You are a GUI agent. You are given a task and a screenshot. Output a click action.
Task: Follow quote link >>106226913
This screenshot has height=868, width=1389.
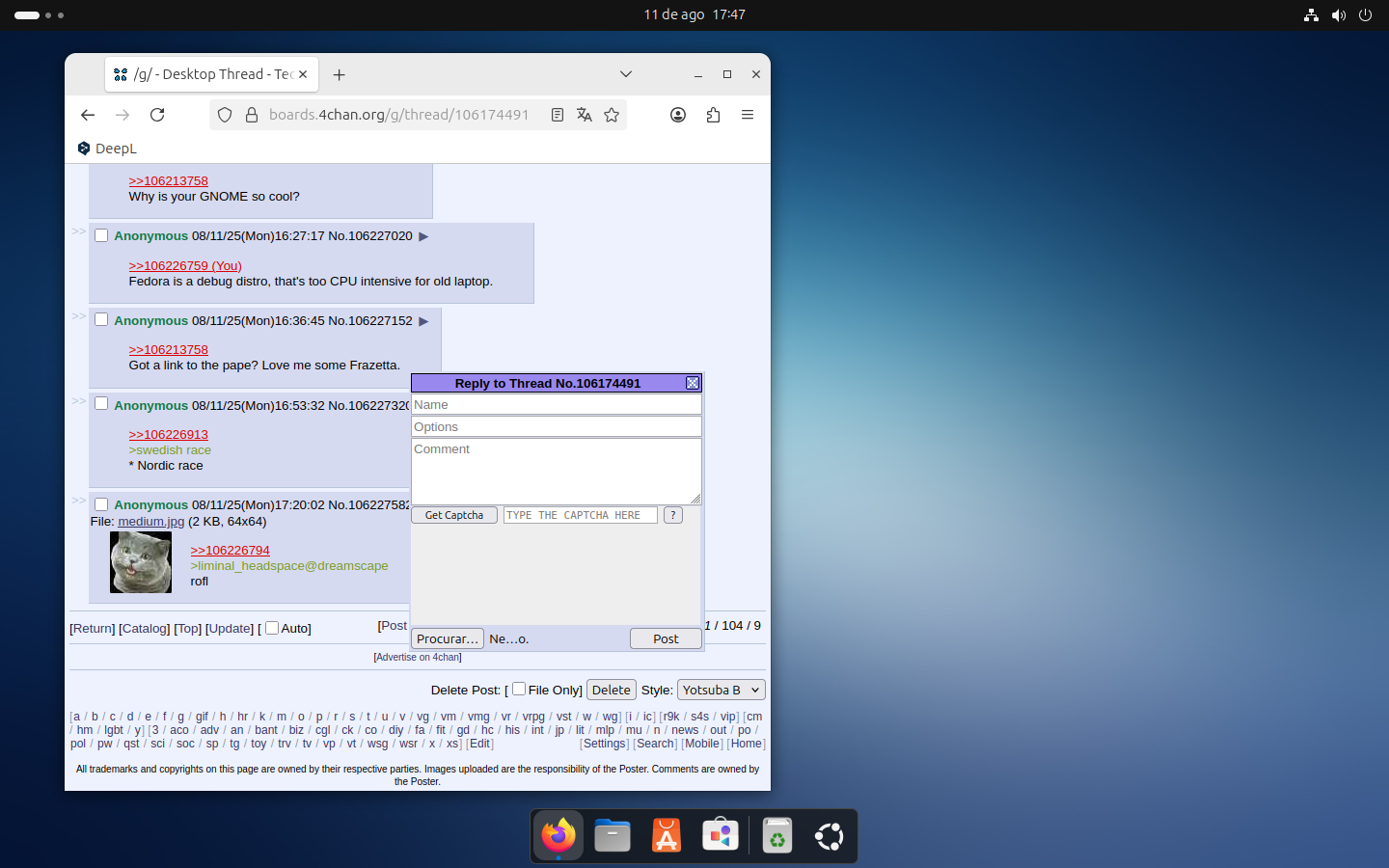pos(169,435)
